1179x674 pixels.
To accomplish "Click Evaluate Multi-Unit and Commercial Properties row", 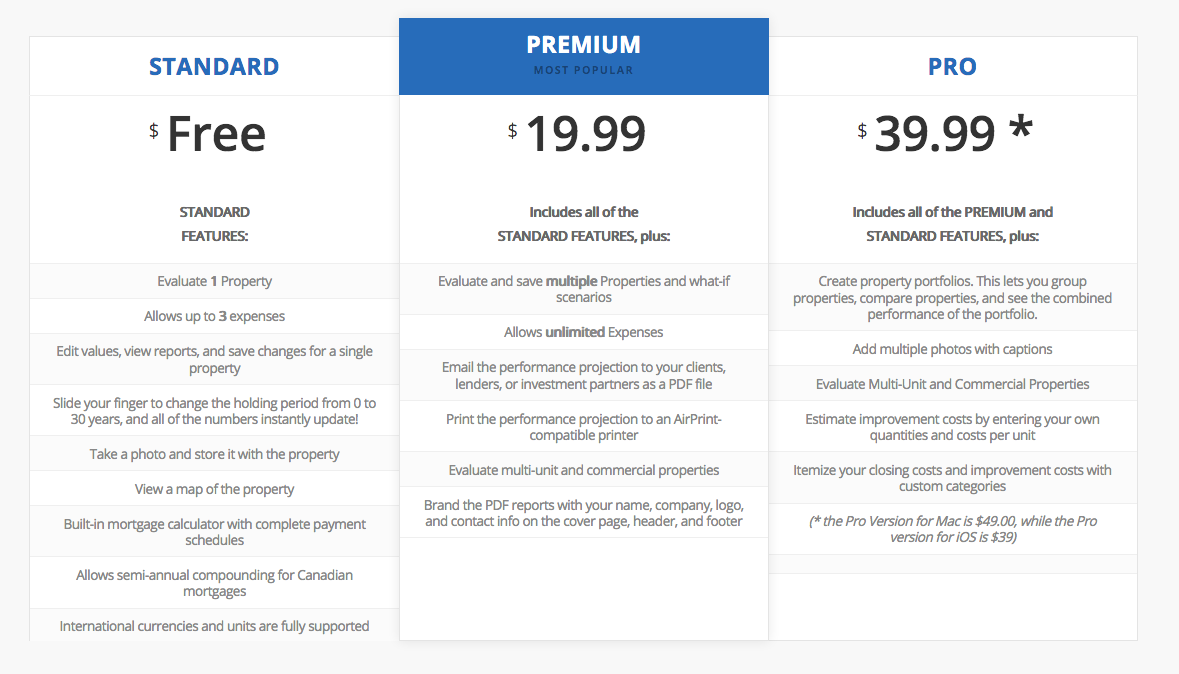I will click(952, 384).
